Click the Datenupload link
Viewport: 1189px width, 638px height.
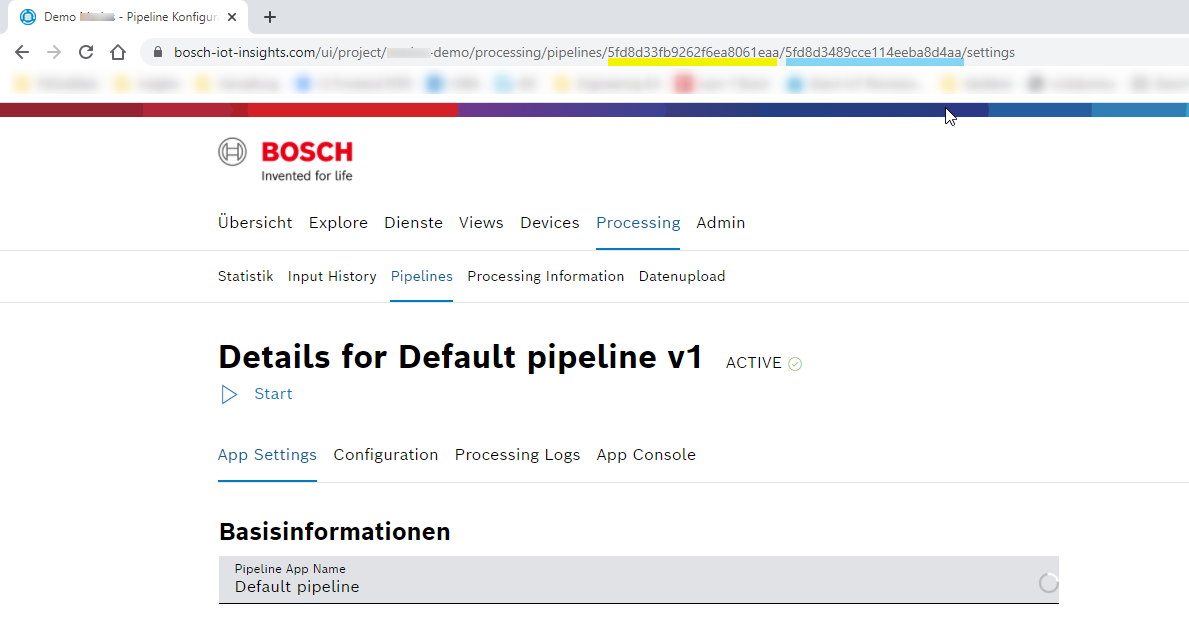pyautogui.click(x=681, y=276)
